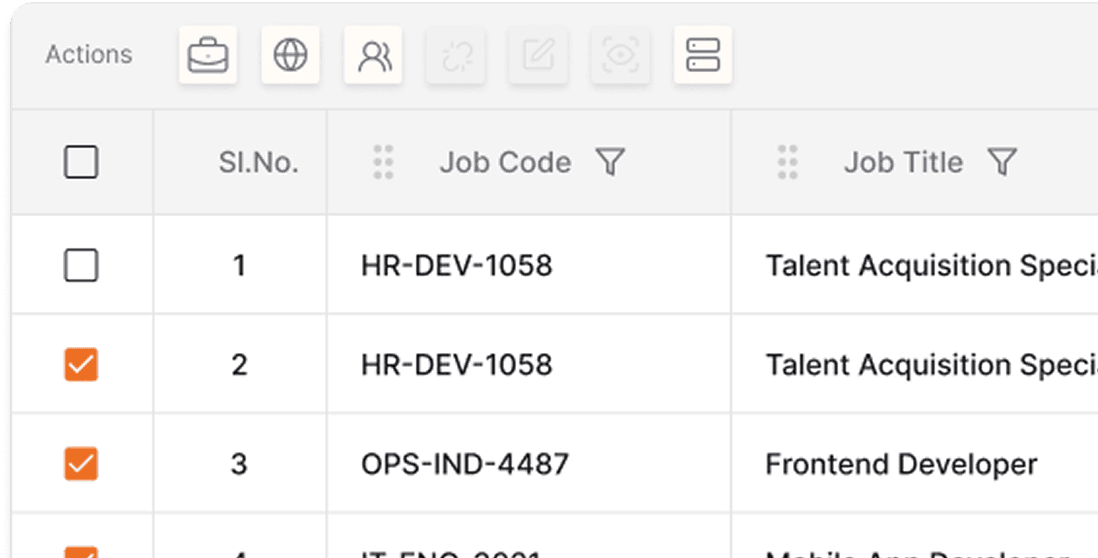Tick the select-all checkbox in table header
The width and height of the screenshot is (1098, 558).
(81, 162)
